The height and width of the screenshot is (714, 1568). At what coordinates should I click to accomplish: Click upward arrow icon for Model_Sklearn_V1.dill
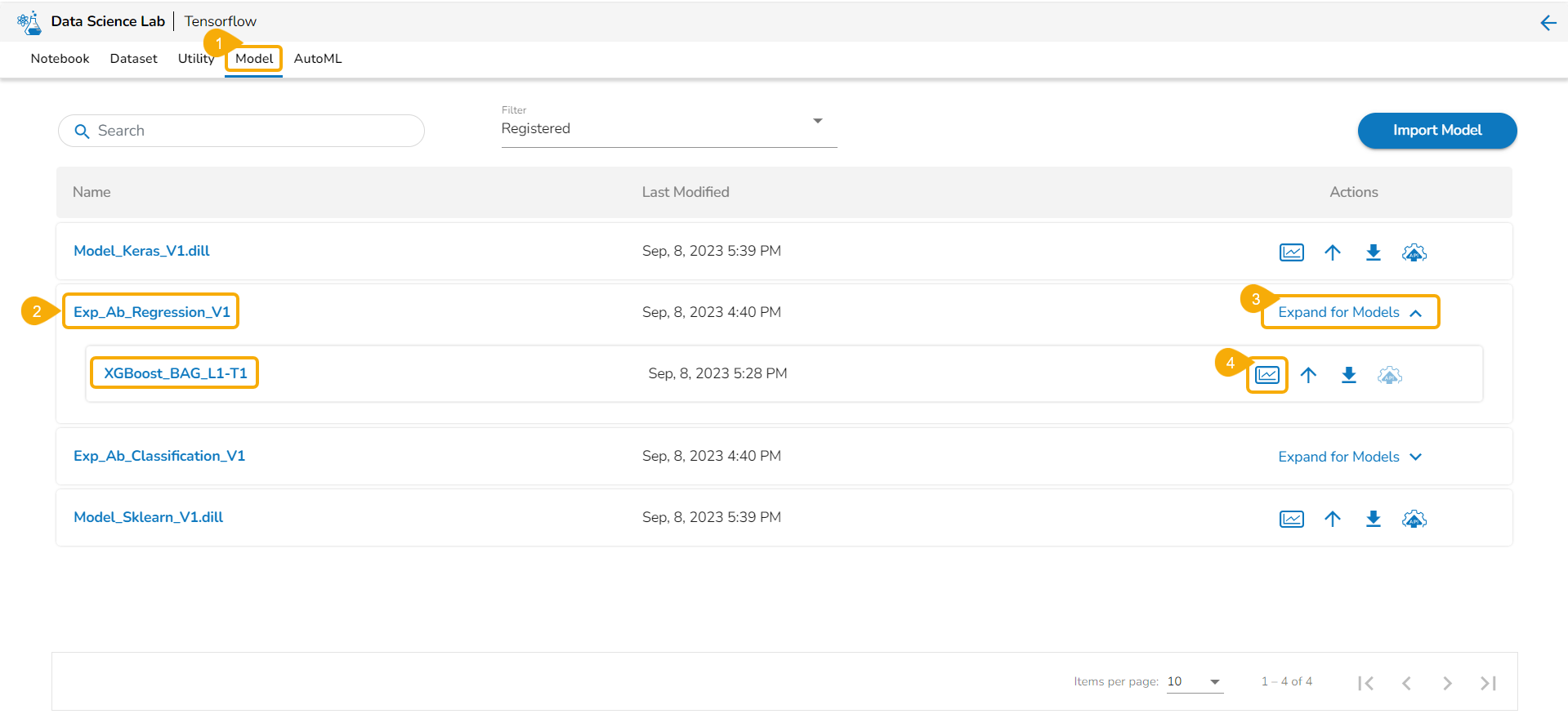(x=1332, y=519)
